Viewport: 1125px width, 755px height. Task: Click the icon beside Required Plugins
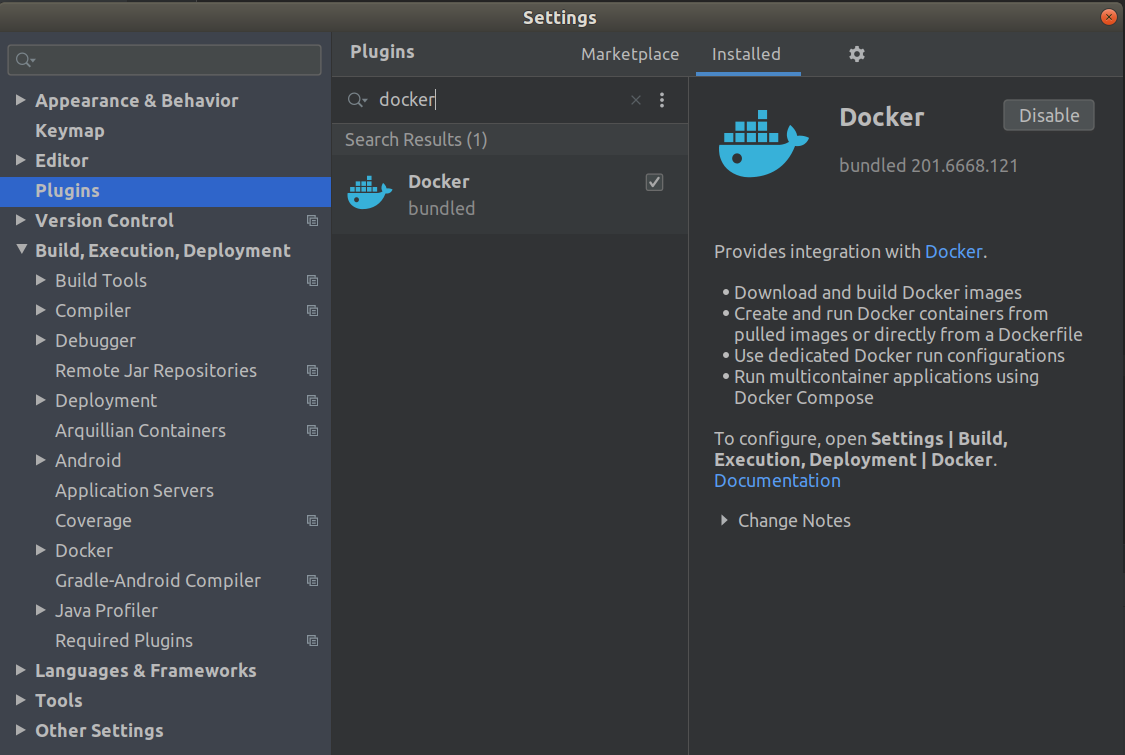(312, 640)
